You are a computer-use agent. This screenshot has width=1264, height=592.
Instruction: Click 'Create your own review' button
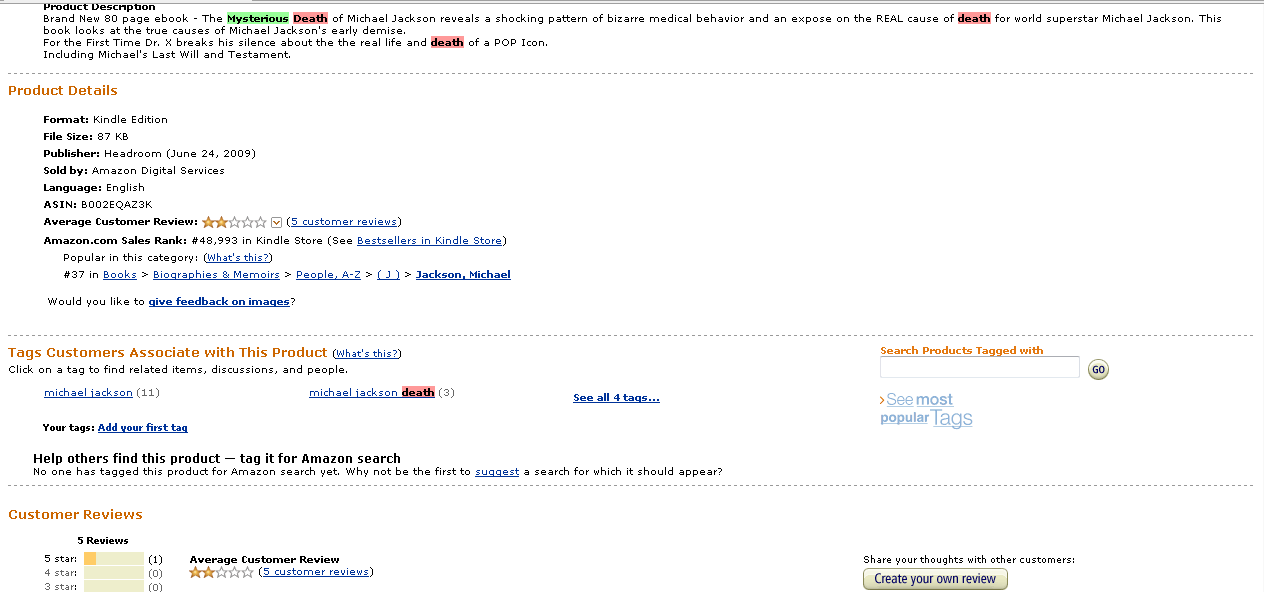tap(935, 579)
